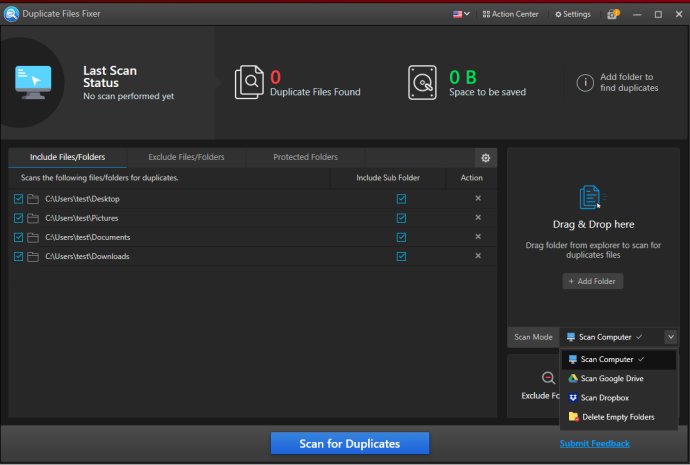The height and width of the screenshot is (465, 690).
Task: Click the monitor Last Scan Status icon
Action: tap(33, 82)
